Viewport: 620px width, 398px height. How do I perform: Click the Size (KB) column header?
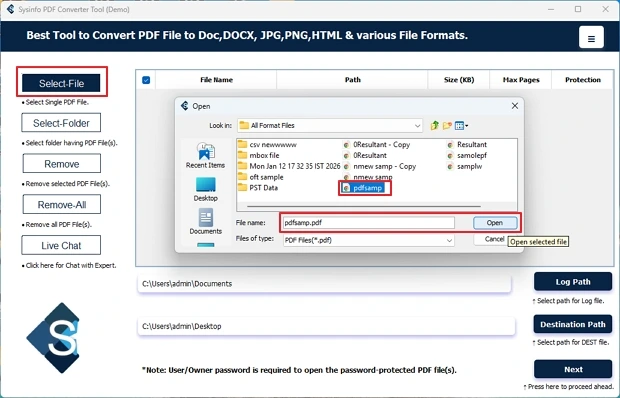click(x=459, y=80)
